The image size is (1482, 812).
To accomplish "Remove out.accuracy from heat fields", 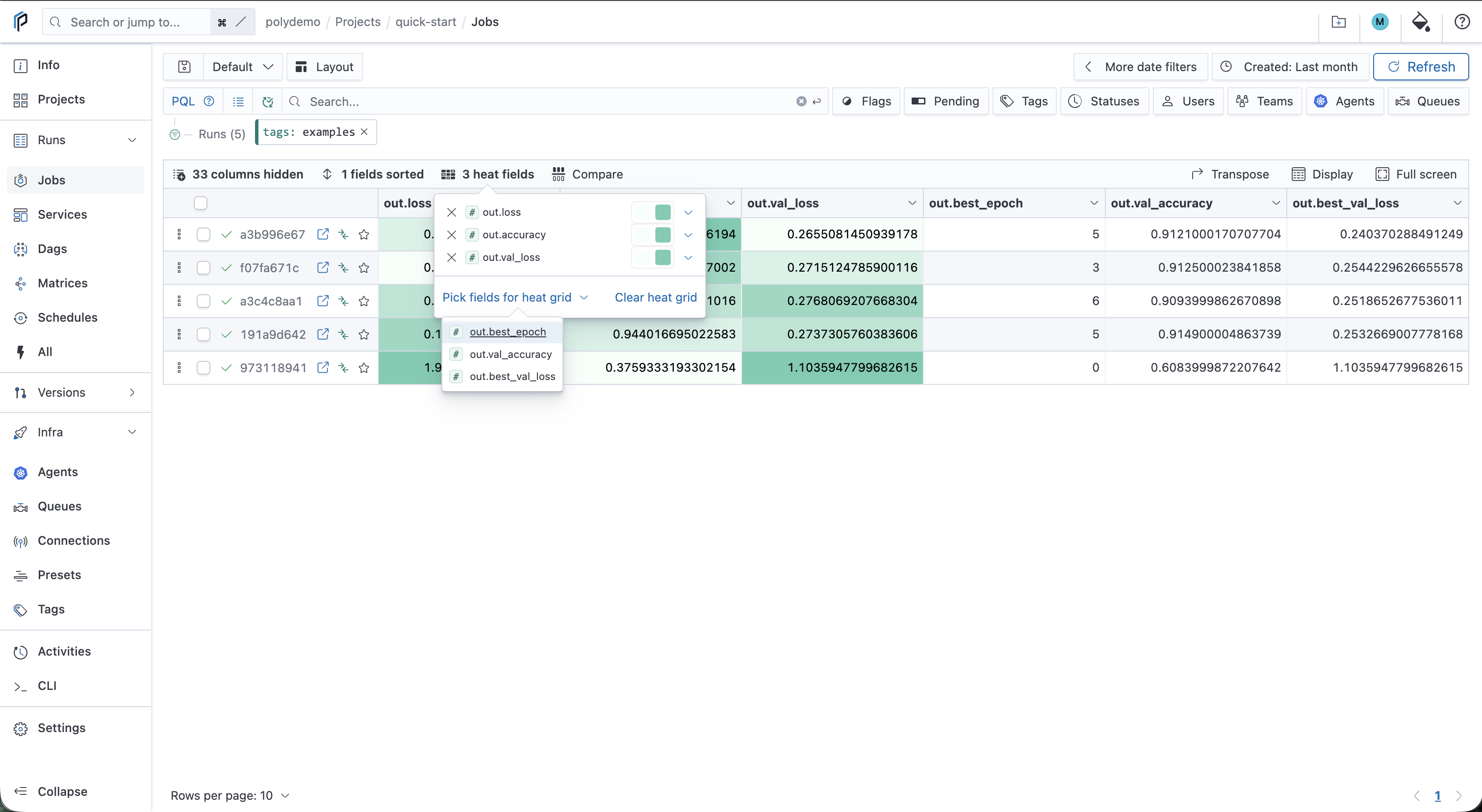I will [x=452, y=235].
